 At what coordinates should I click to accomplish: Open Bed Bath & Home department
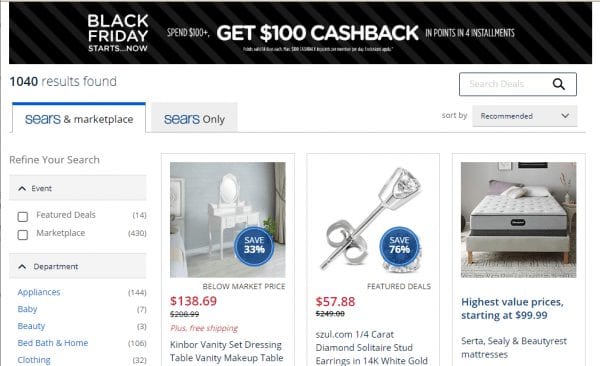coord(53,343)
